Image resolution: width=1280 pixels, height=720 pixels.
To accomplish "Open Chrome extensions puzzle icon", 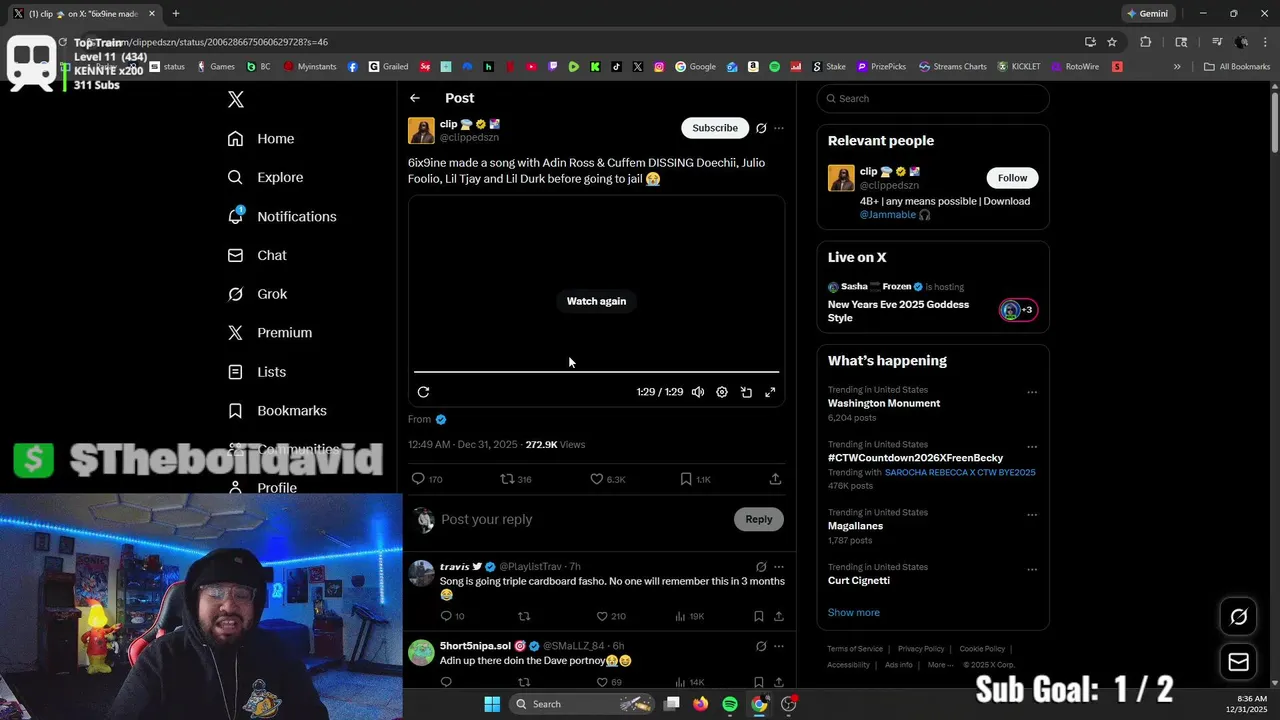I will pyautogui.click(x=1146, y=42).
